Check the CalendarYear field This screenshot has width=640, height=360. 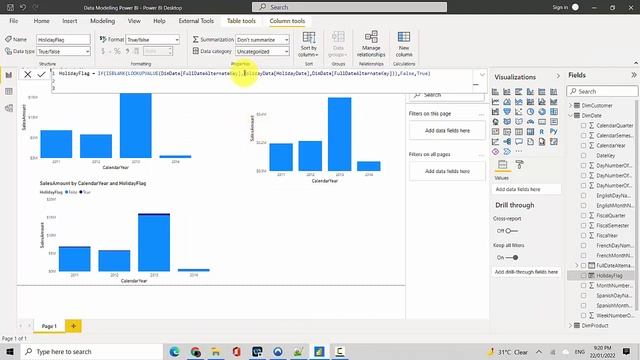pos(583,146)
